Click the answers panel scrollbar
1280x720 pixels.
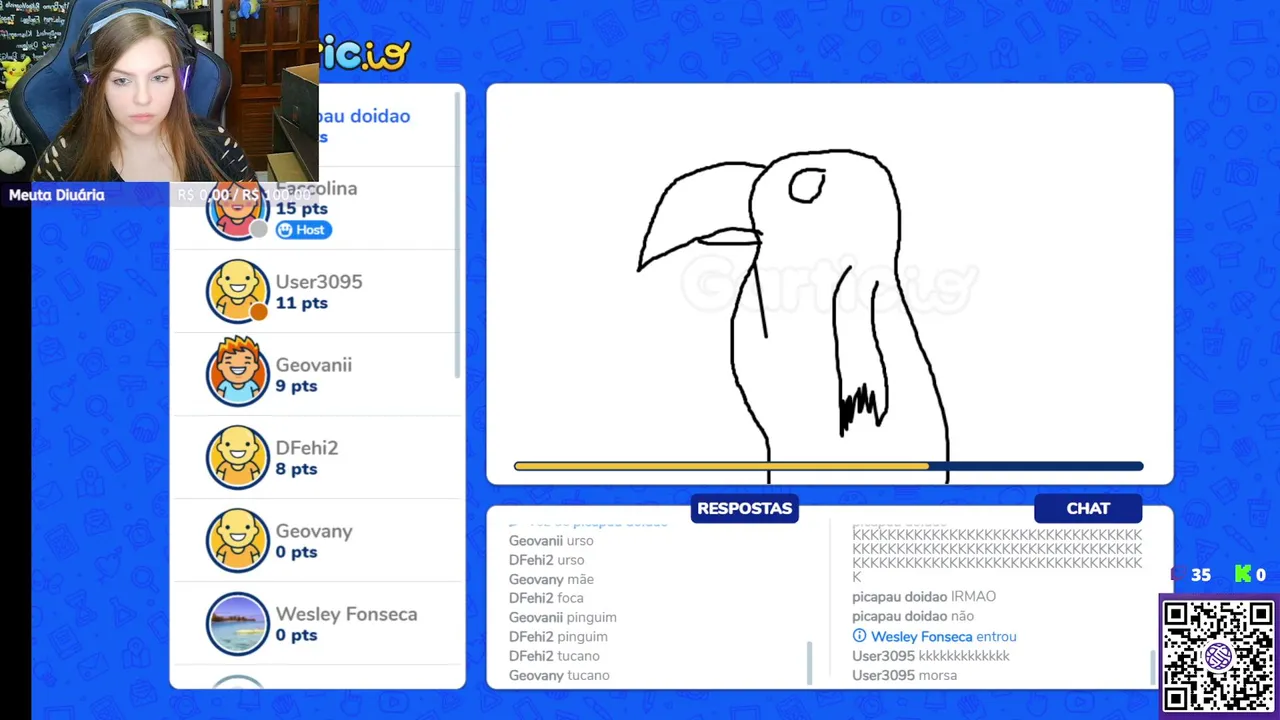pos(809,663)
